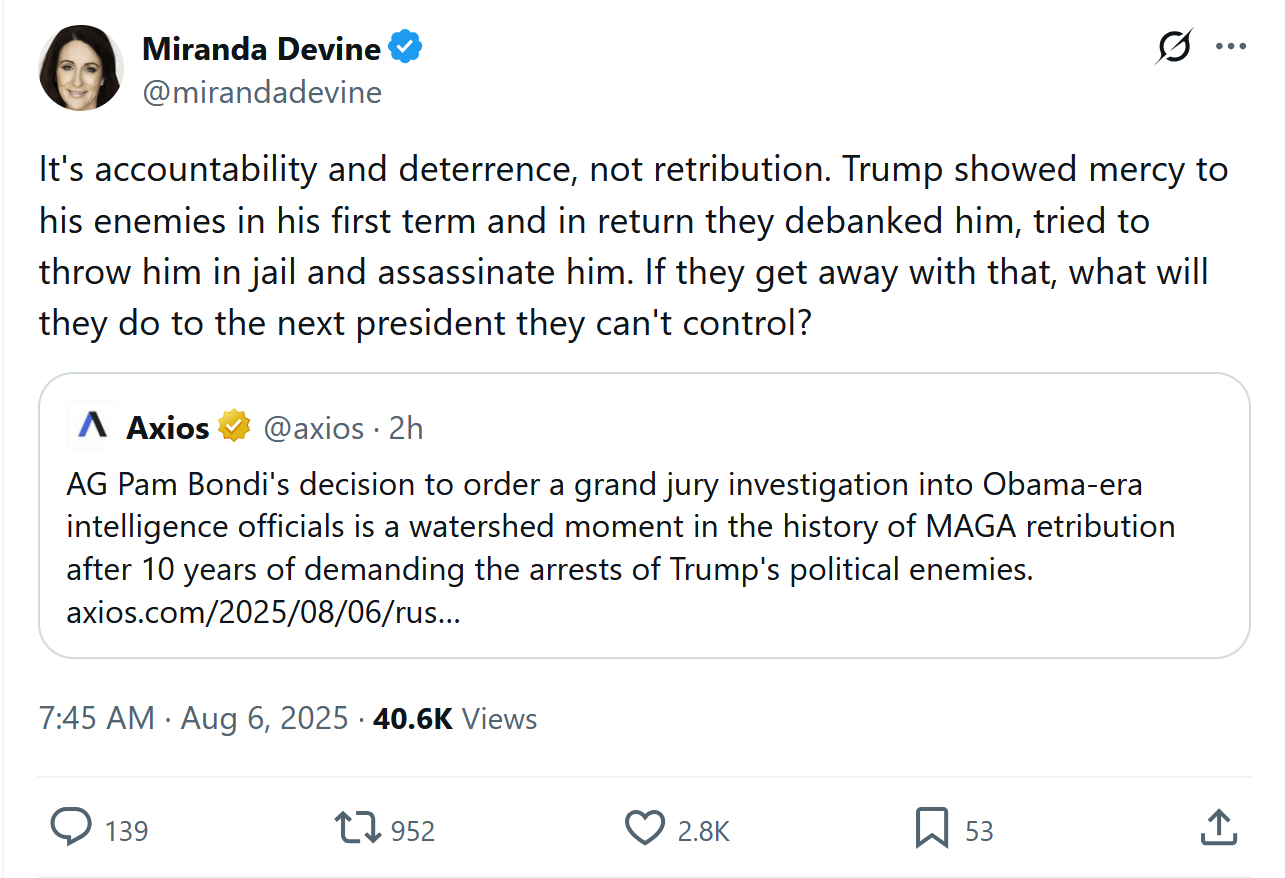The width and height of the screenshot is (1285, 878).
Task: Click the Miranda Devine display name
Action: 261,47
